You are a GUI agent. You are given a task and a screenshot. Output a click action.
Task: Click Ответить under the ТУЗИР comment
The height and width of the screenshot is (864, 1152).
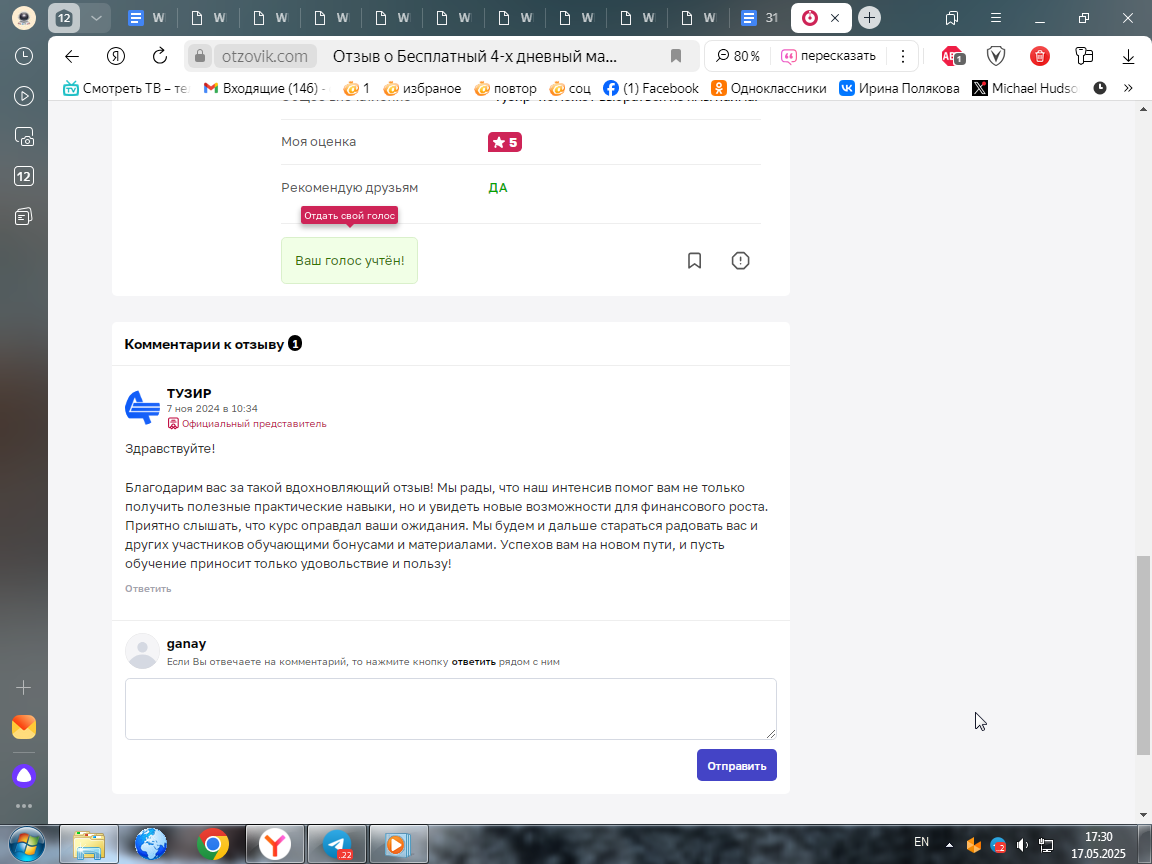point(148,588)
